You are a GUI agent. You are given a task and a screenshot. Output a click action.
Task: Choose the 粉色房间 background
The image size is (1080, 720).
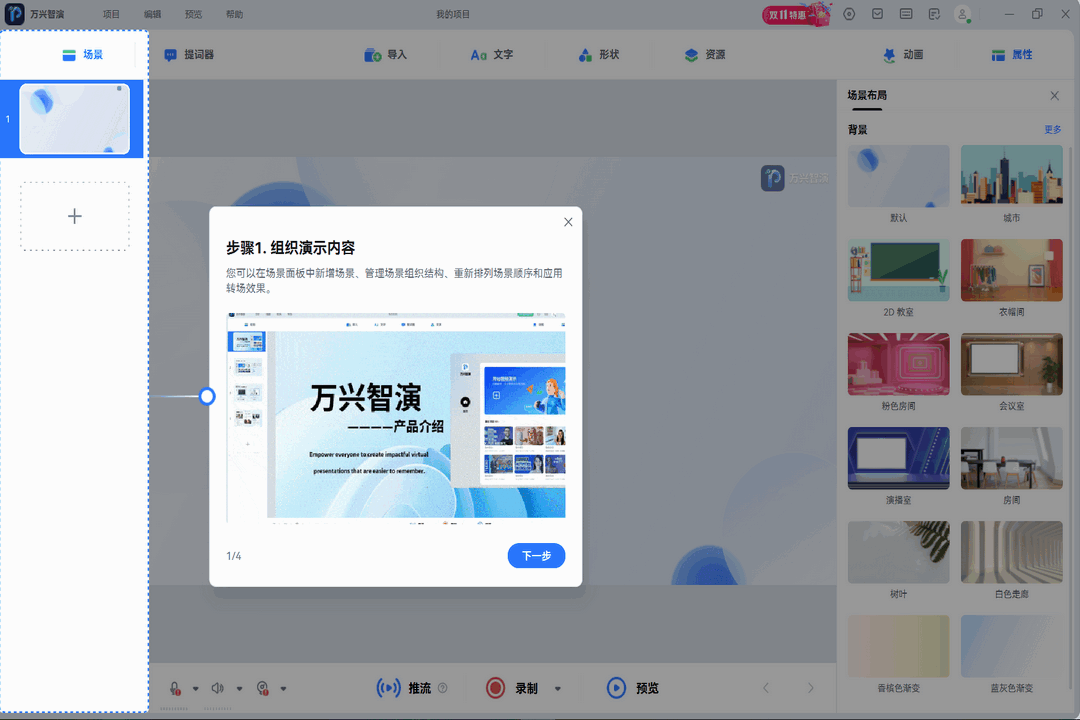[x=899, y=364]
